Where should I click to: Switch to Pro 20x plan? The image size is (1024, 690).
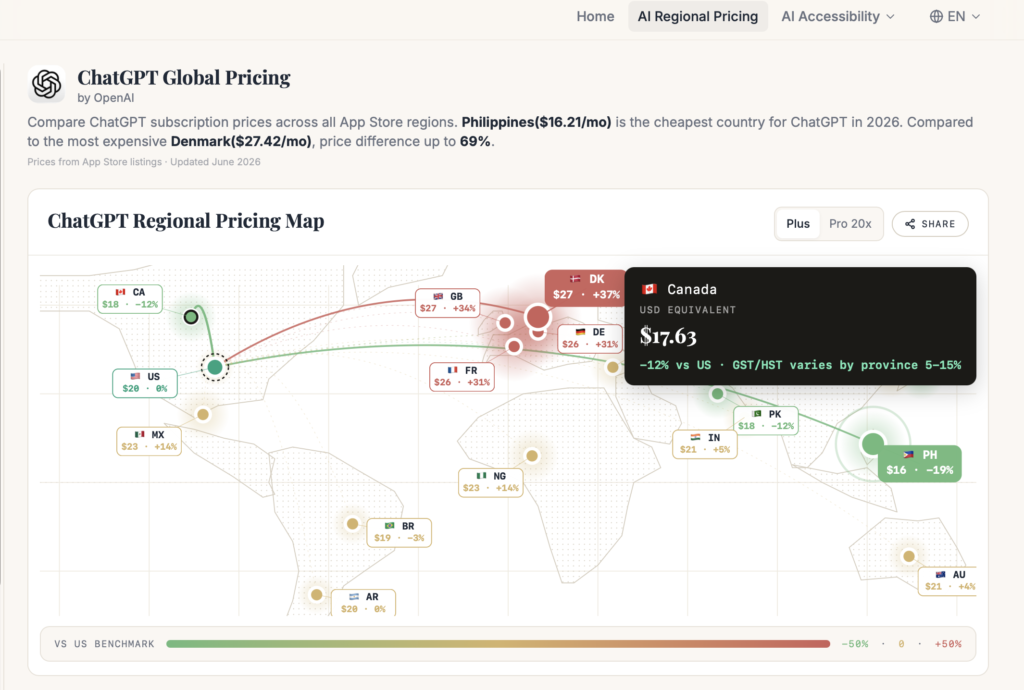[850, 224]
